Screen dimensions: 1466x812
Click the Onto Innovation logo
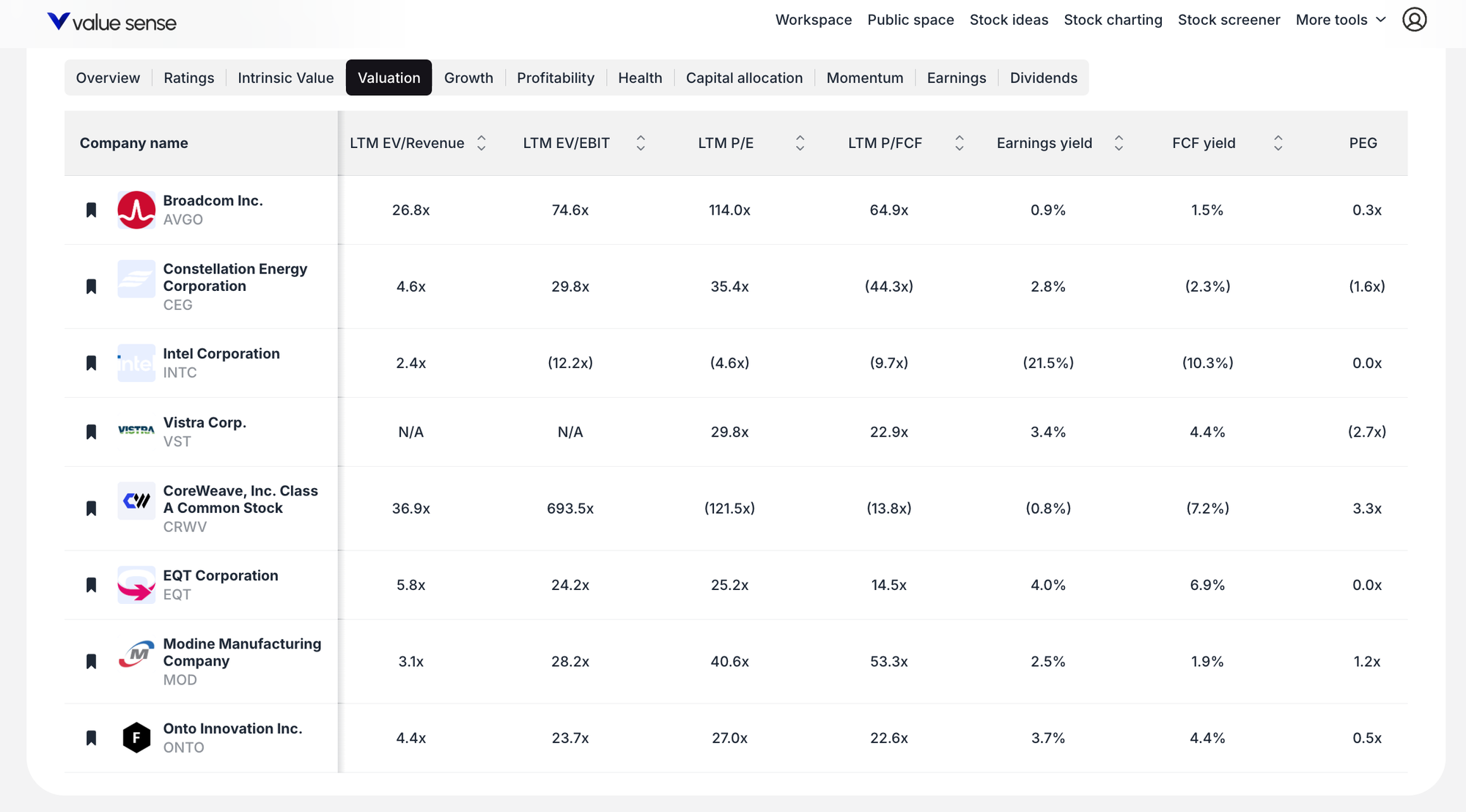136,738
